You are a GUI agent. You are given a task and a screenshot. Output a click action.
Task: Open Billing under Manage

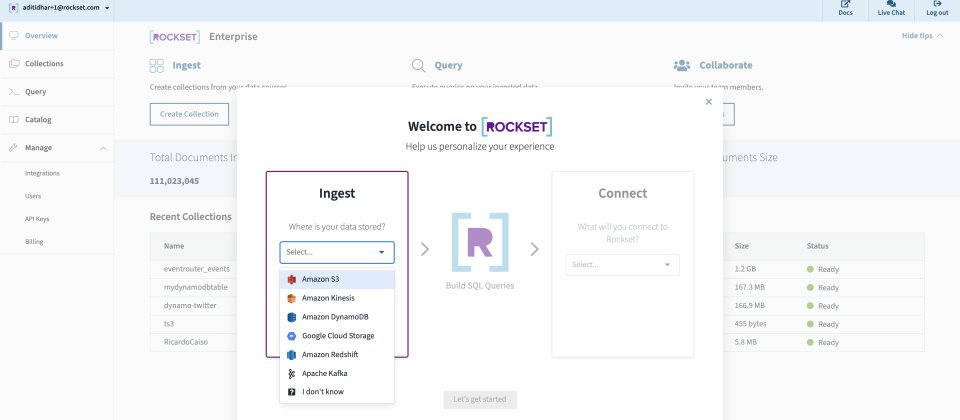34,241
